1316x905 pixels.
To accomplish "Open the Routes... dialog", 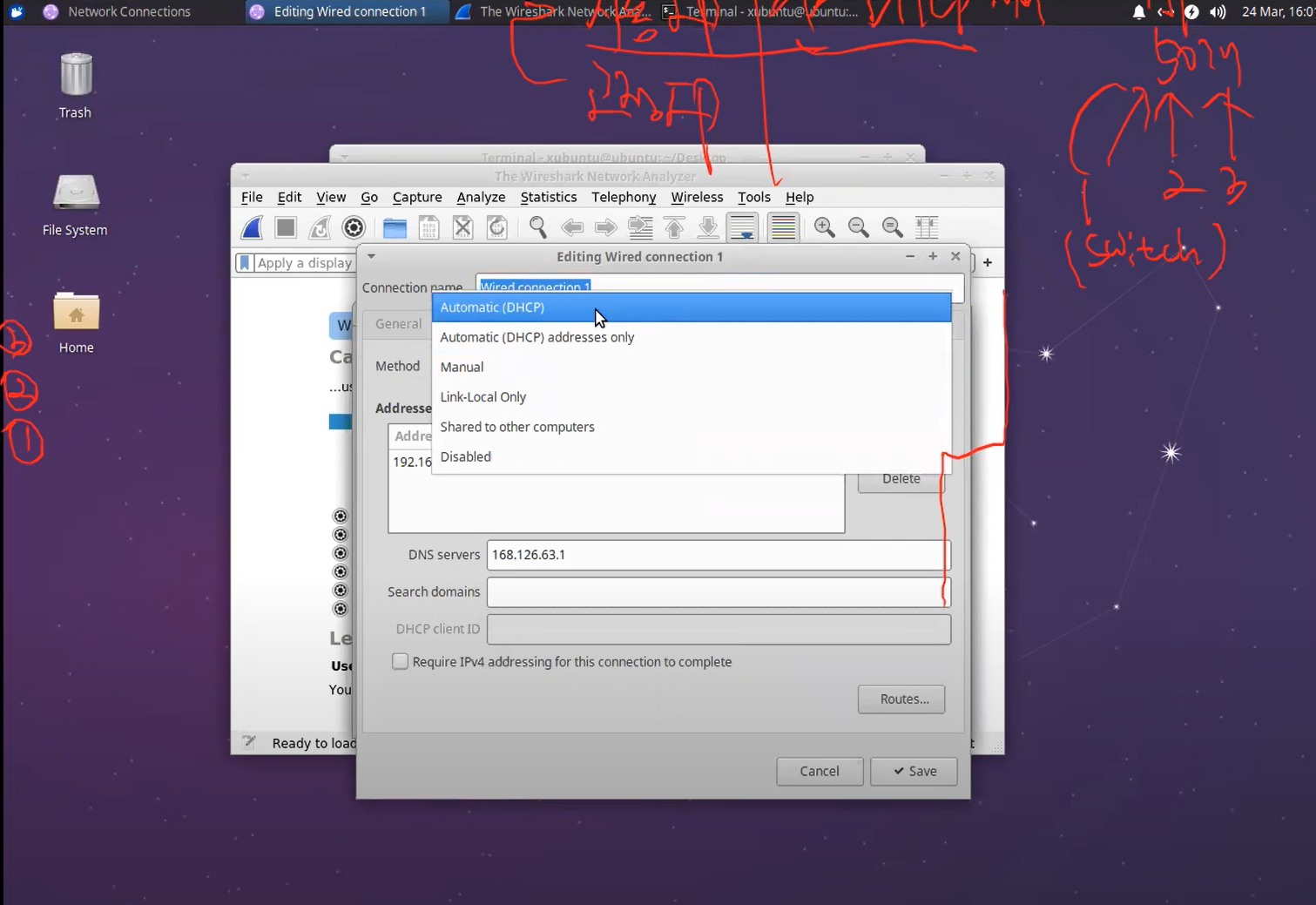I will (901, 699).
